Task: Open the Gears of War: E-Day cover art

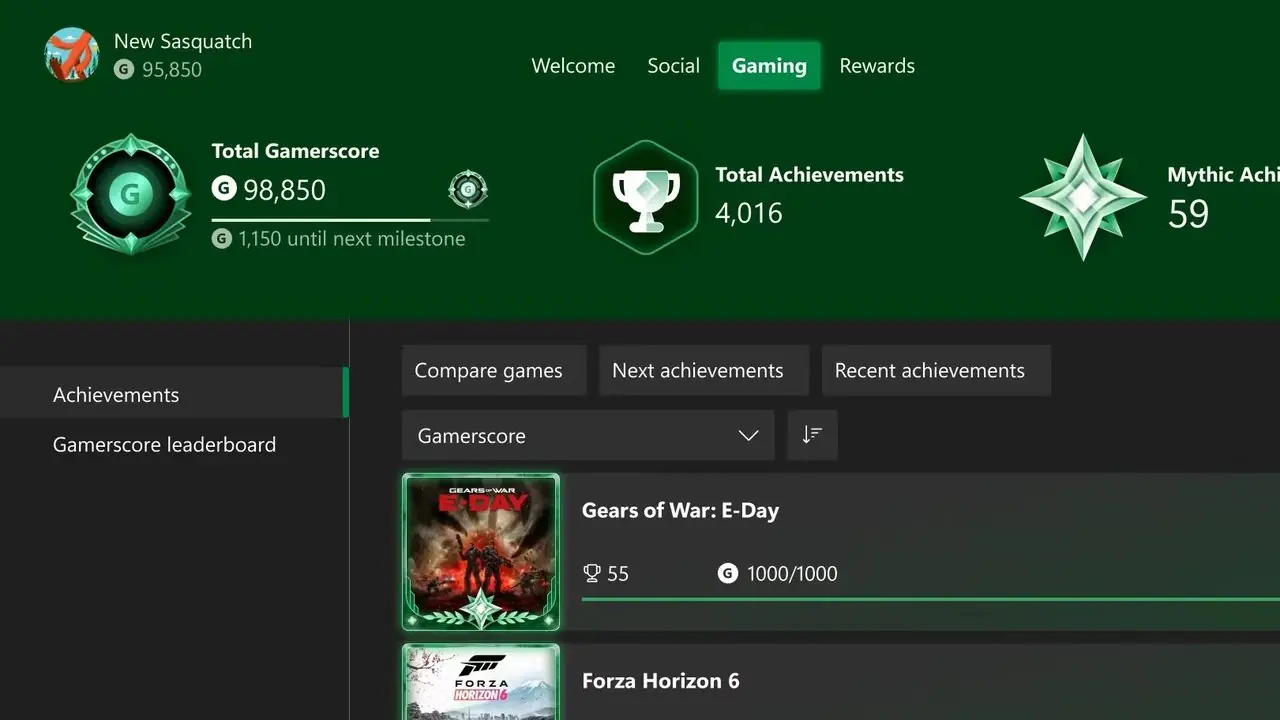Action: 481,552
